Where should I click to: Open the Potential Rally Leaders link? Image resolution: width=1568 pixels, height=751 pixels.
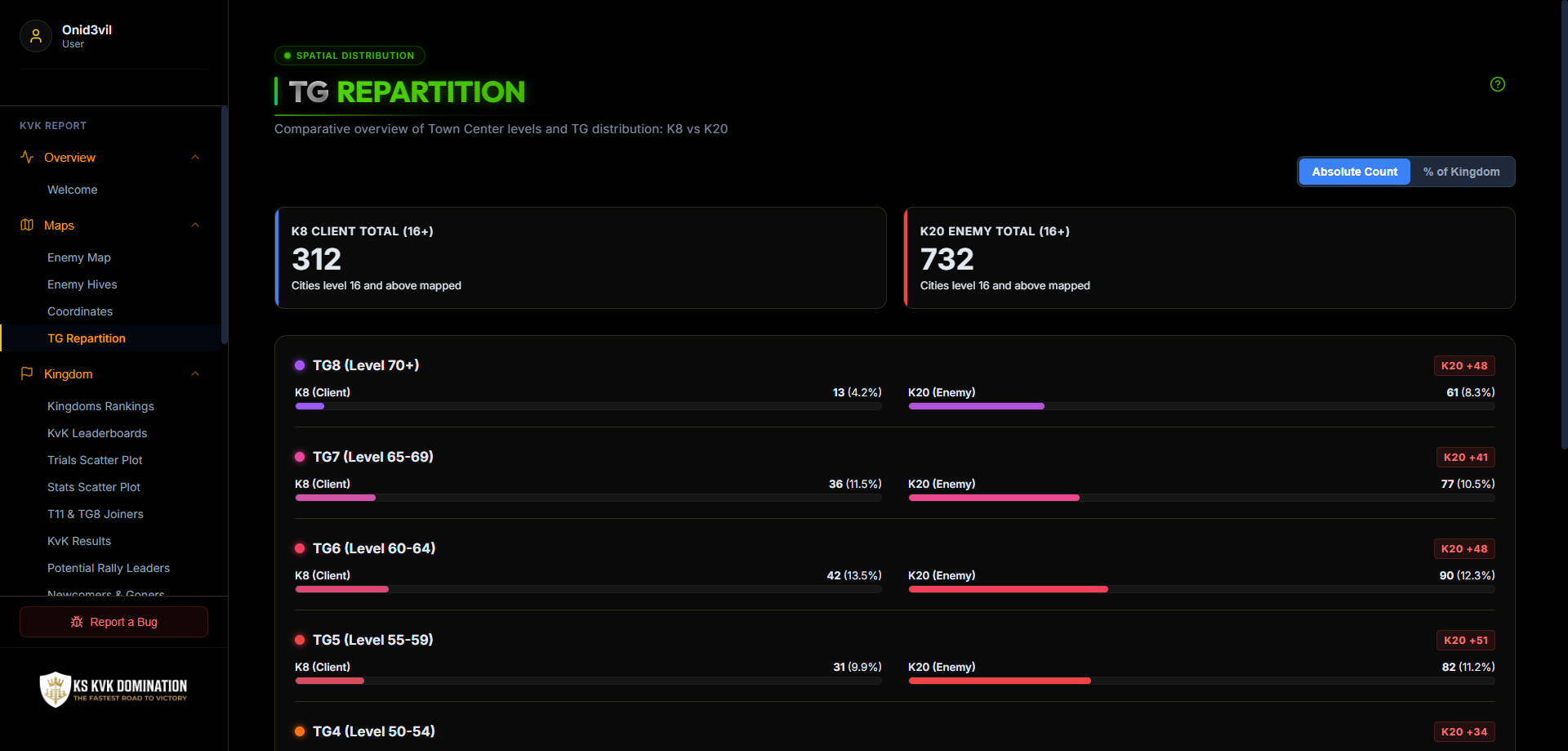(109, 568)
